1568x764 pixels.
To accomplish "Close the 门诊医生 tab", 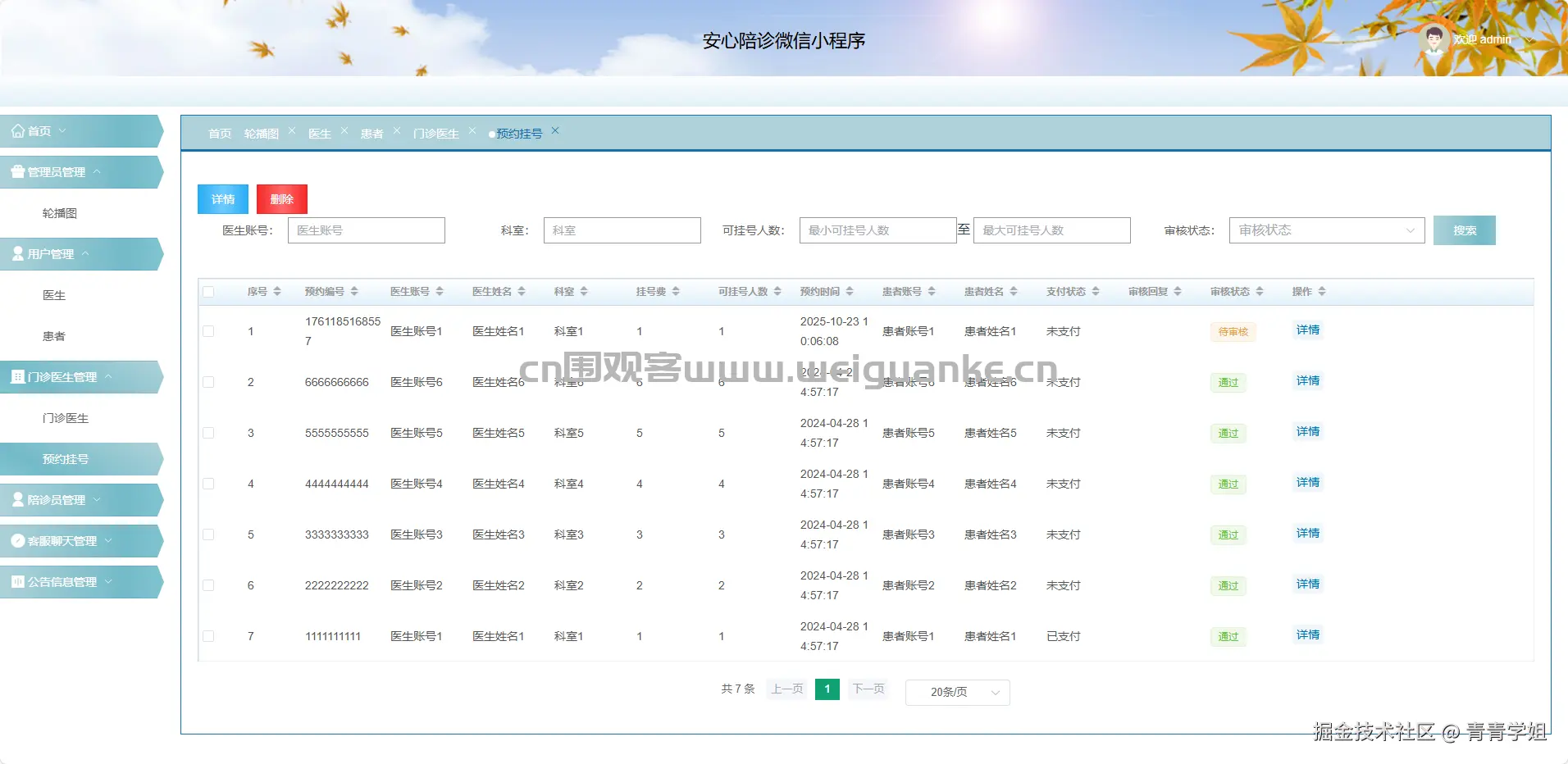I will [x=472, y=130].
